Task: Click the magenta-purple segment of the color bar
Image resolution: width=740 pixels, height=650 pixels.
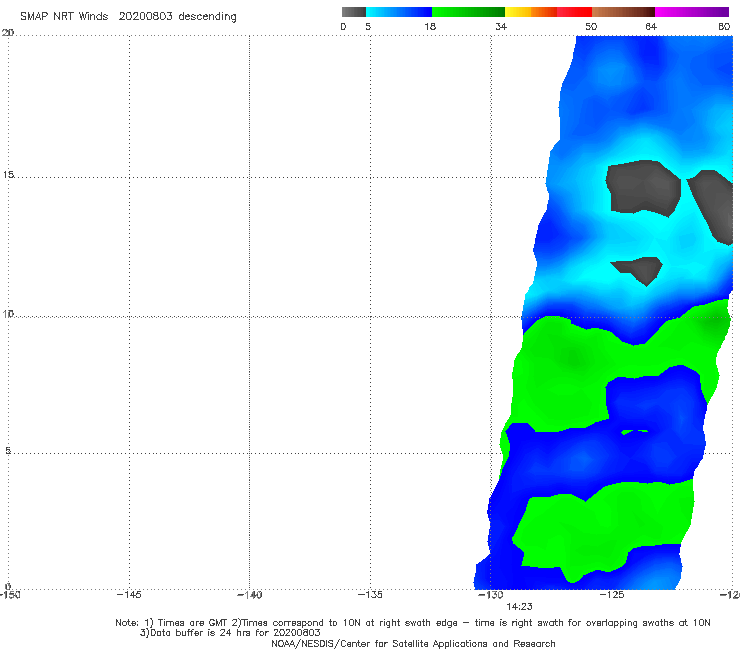Action: click(x=692, y=12)
